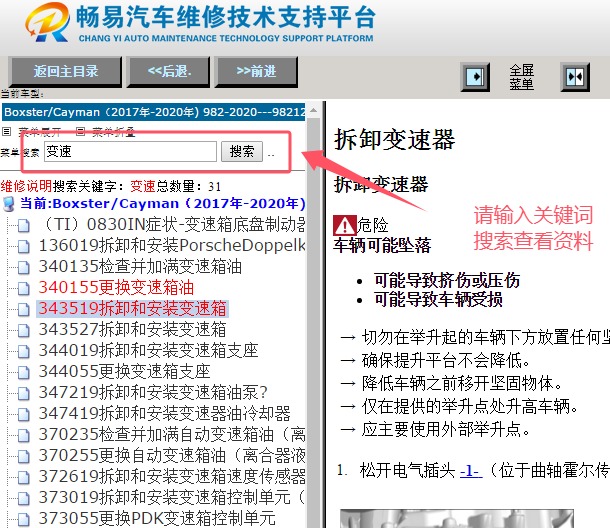Open 136019拆卸和安装PorscheDoppelk entry
Viewport: 610px width, 528px height.
(x=172, y=246)
